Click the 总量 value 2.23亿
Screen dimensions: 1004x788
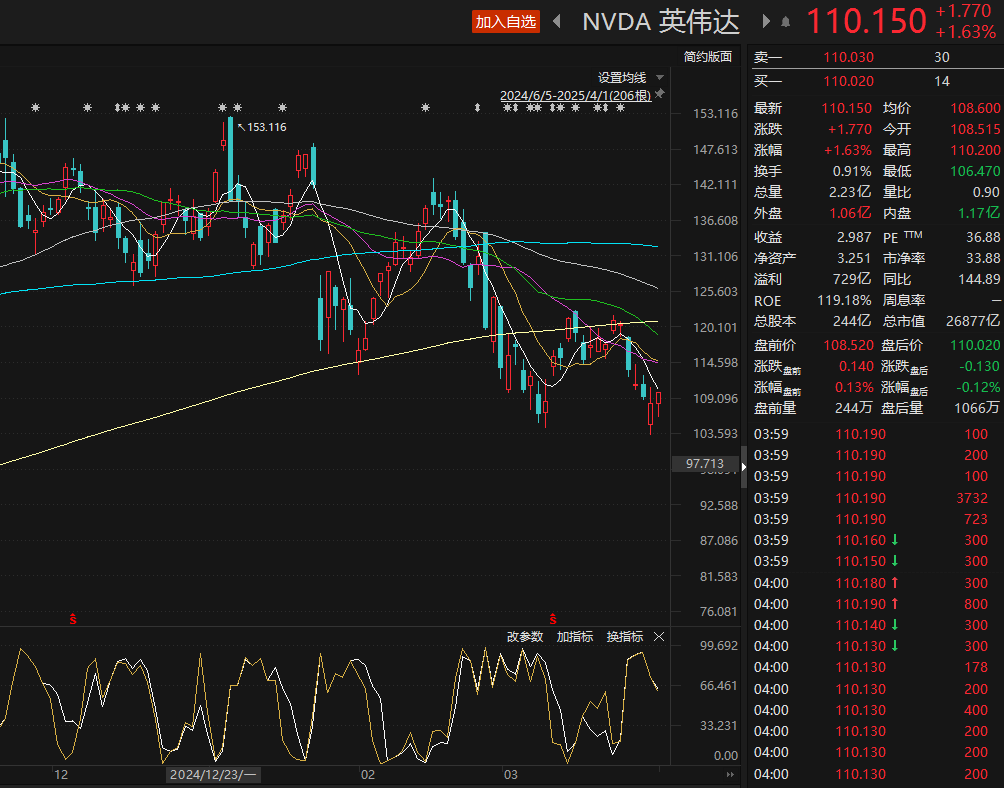click(x=850, y=192)
